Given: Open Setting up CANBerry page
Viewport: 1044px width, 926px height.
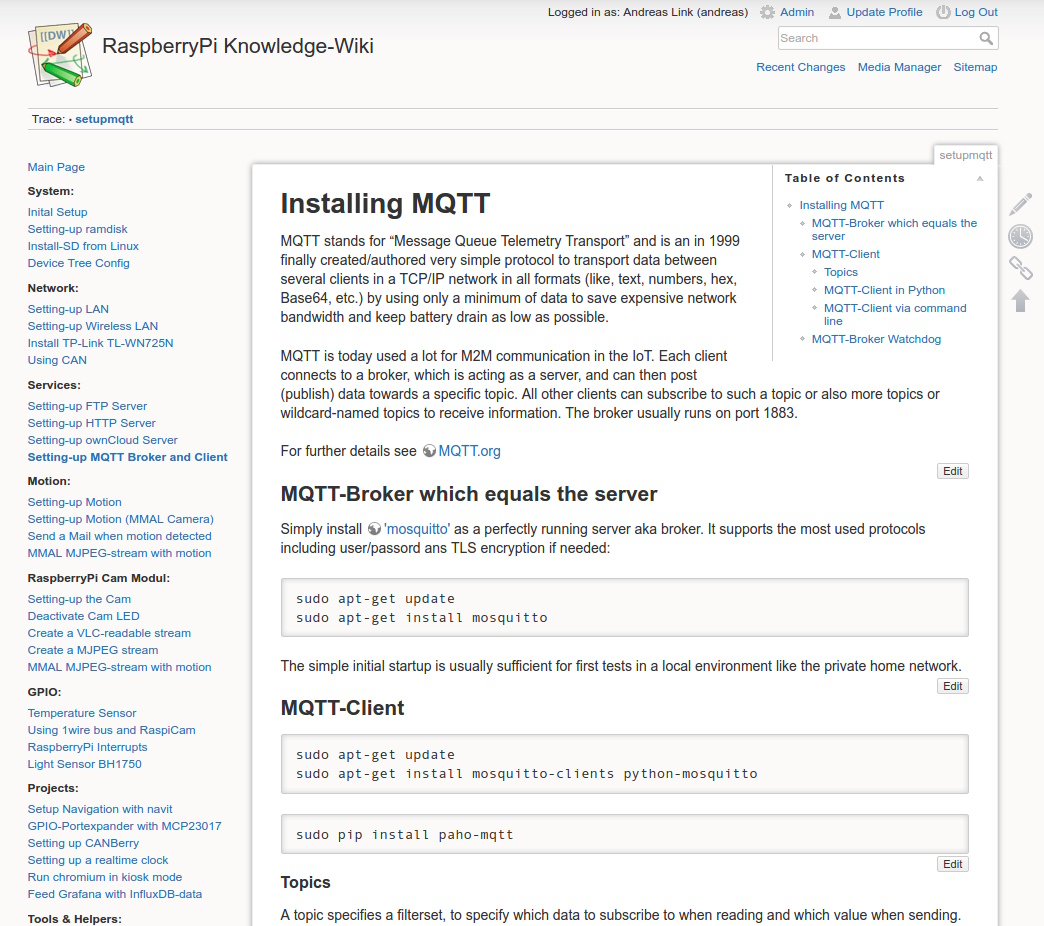Looking at the screenshot, I should tap(83, 843).
